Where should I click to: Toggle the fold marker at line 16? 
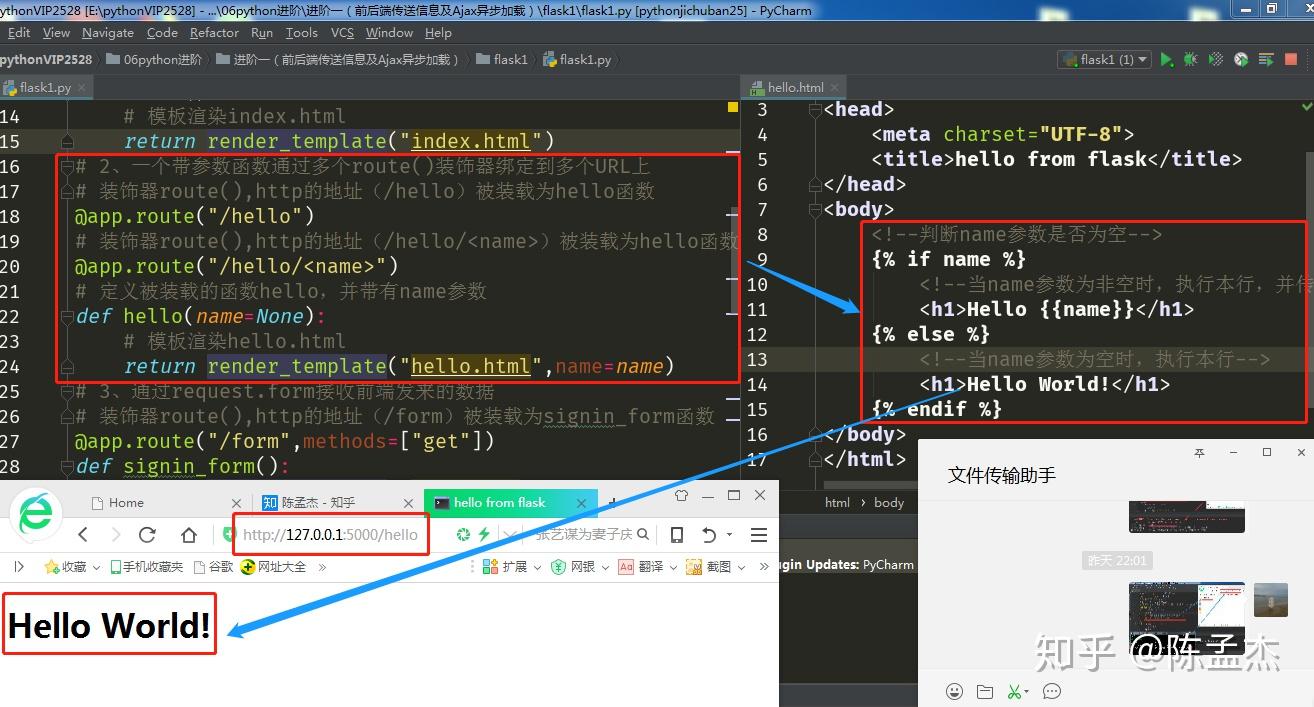coord(66,166)
